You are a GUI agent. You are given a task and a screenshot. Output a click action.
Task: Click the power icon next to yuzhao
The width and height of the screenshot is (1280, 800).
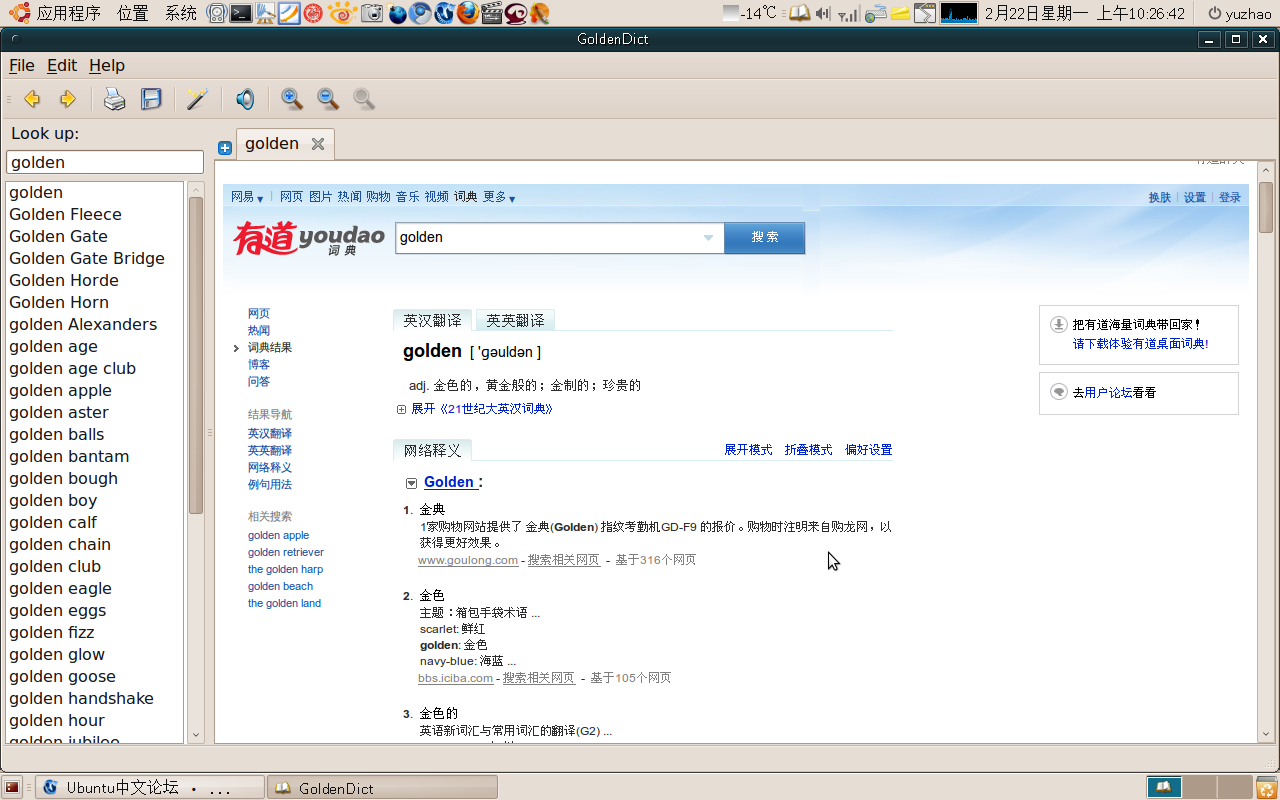[x=1214, y=13]
